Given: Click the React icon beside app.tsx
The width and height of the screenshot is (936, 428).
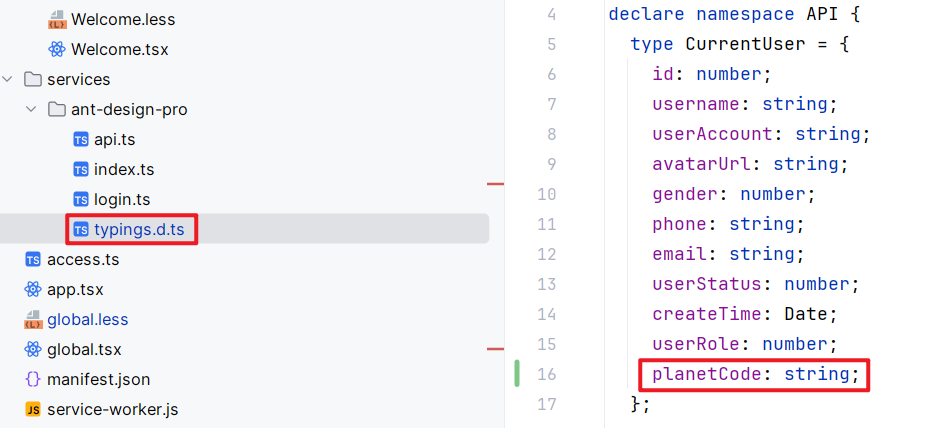Looking at the screenshot, I should tap(33, 290).
